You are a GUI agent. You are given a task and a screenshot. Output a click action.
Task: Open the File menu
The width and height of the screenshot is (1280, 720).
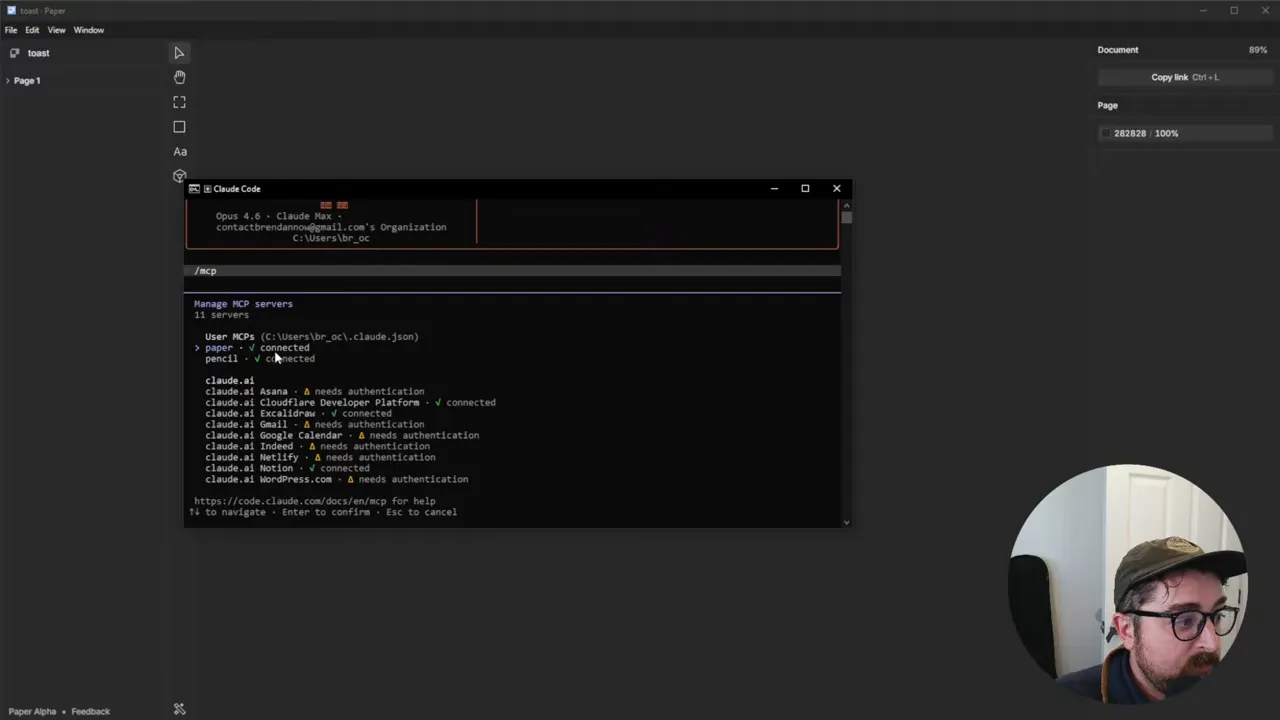(11, 30)
